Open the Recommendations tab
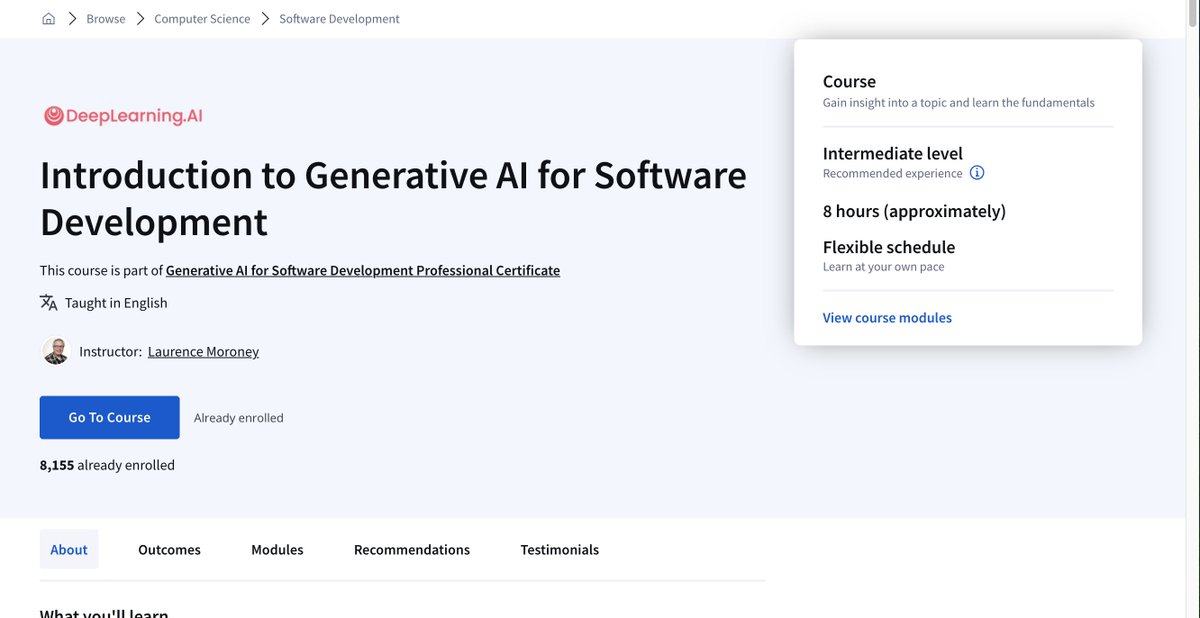The height and width of the screenshot is (618, 1200). click(x=412, y=549)
